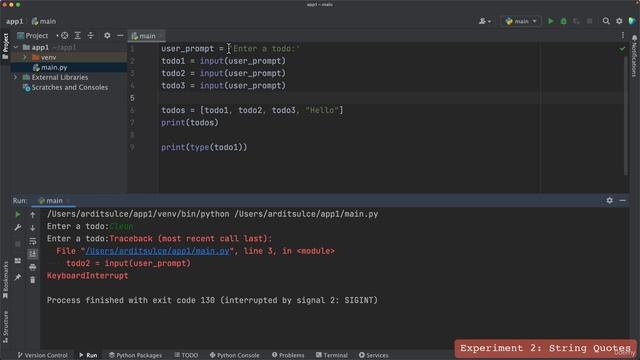
Task: Click app1 breadcrumb in navigation bar
Action: point(15,21)
